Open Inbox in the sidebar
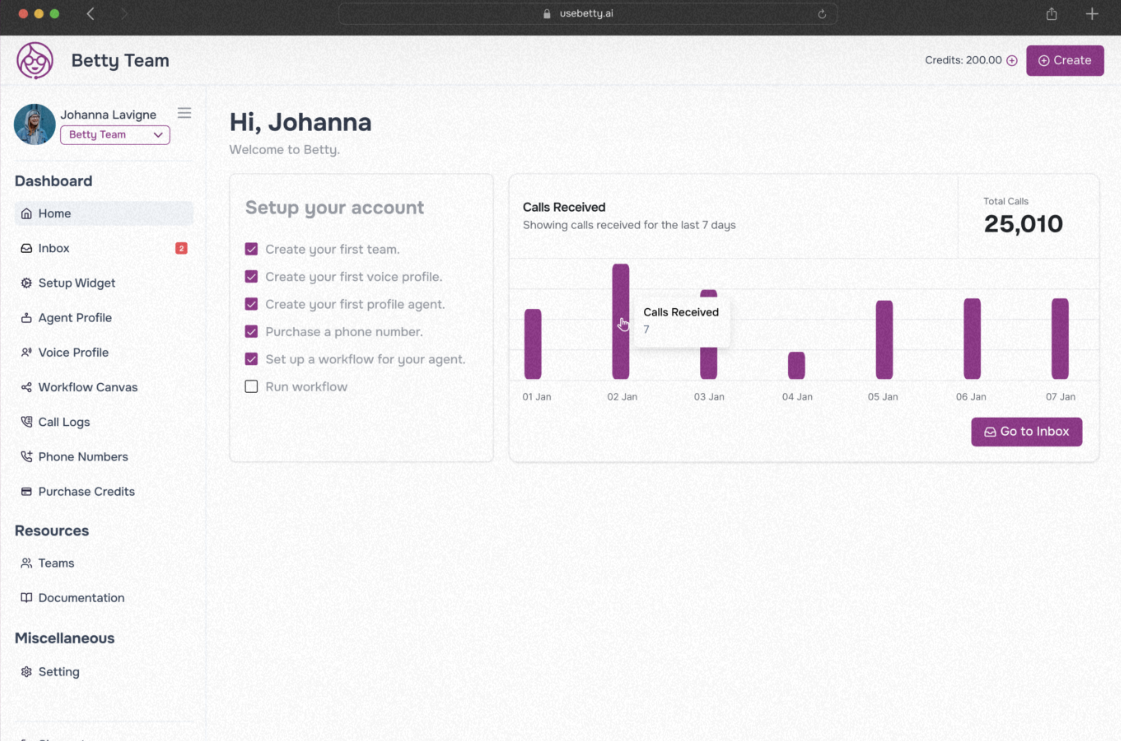The width and height of the screenshot is (1121, 741). (x=104, y=248)
